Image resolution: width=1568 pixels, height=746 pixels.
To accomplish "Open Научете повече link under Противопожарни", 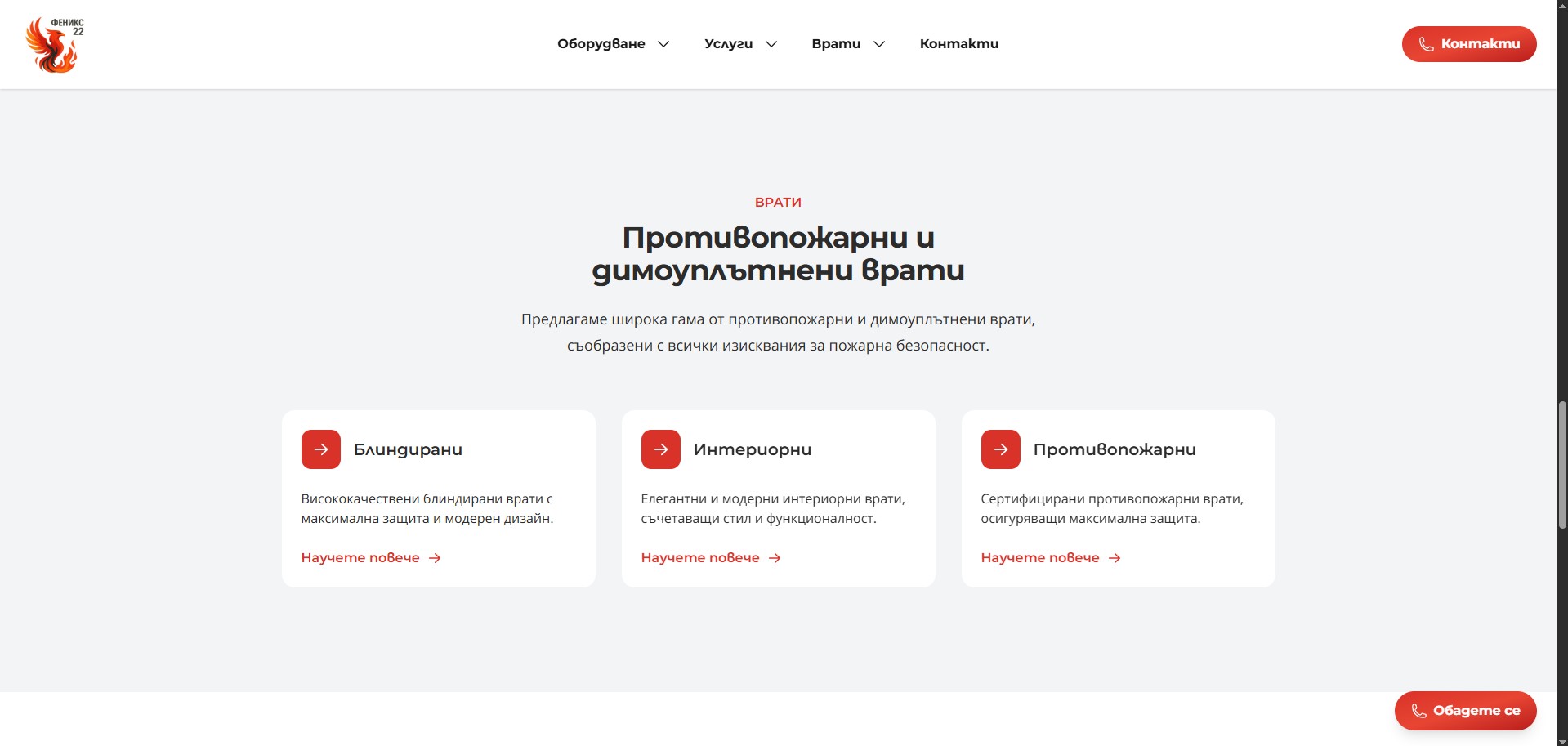I will [1040, 557].
